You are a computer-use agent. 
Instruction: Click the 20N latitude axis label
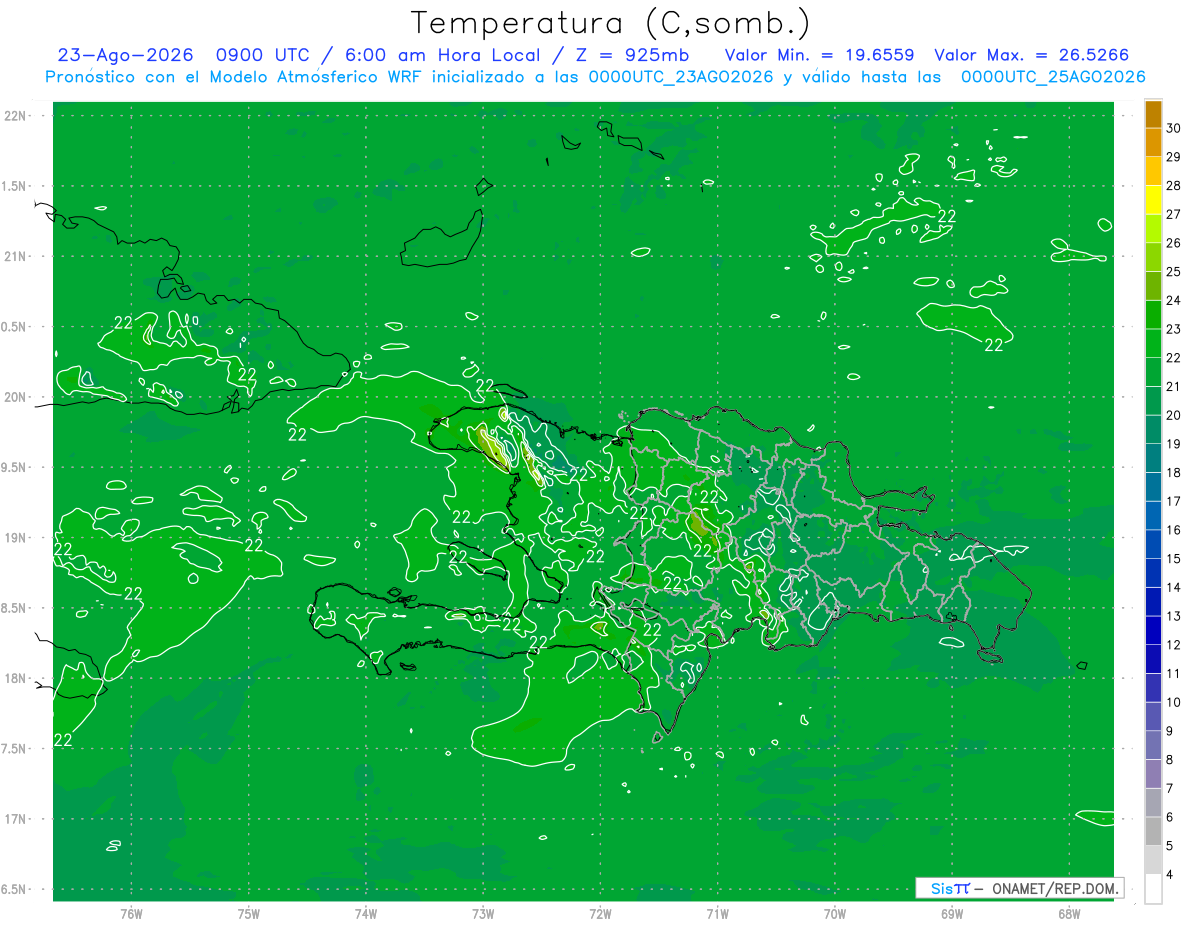tap(16, 397)
